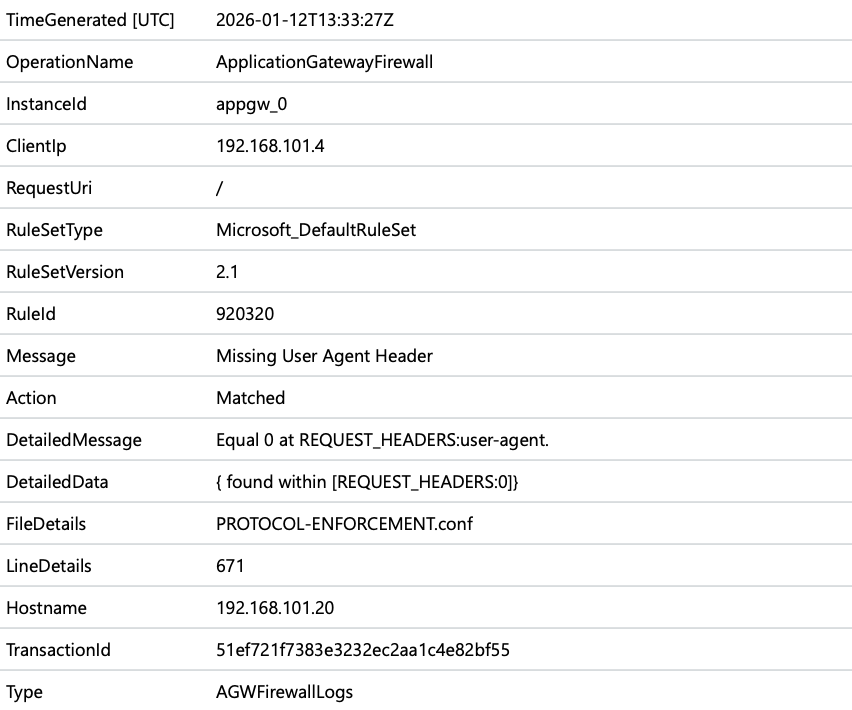The width and height of the screenshot is (852, 710).
Task: Click the RuleId value 920320
Action: click(x=245, y=314)
